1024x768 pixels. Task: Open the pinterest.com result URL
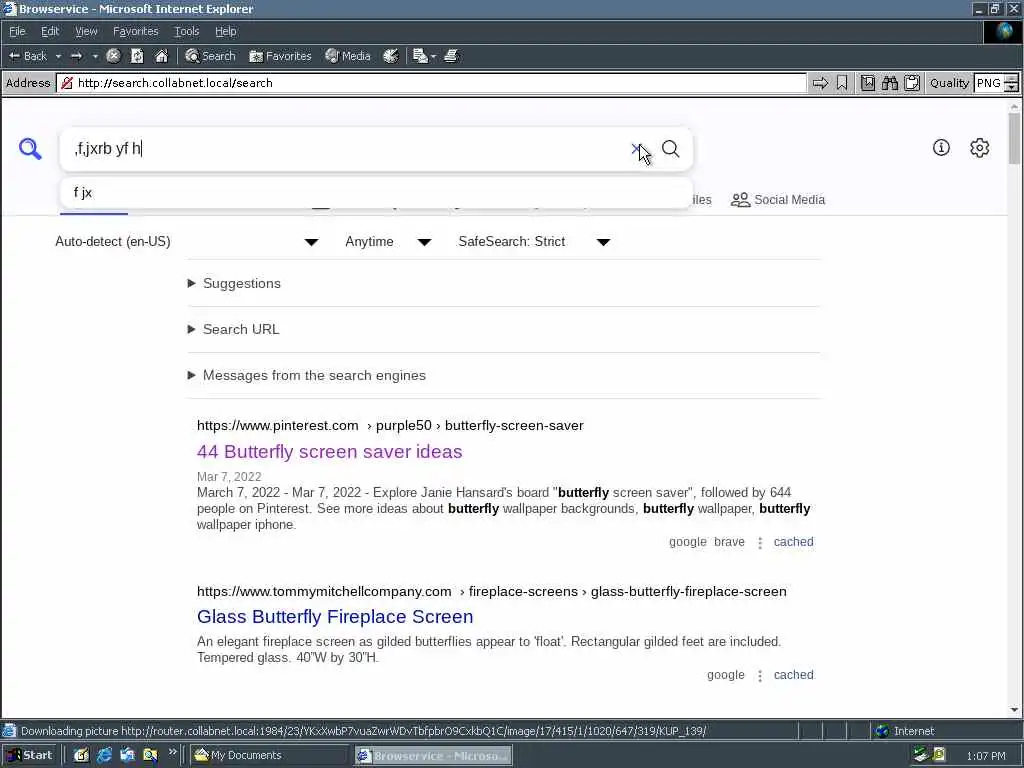tap(390, 426)
